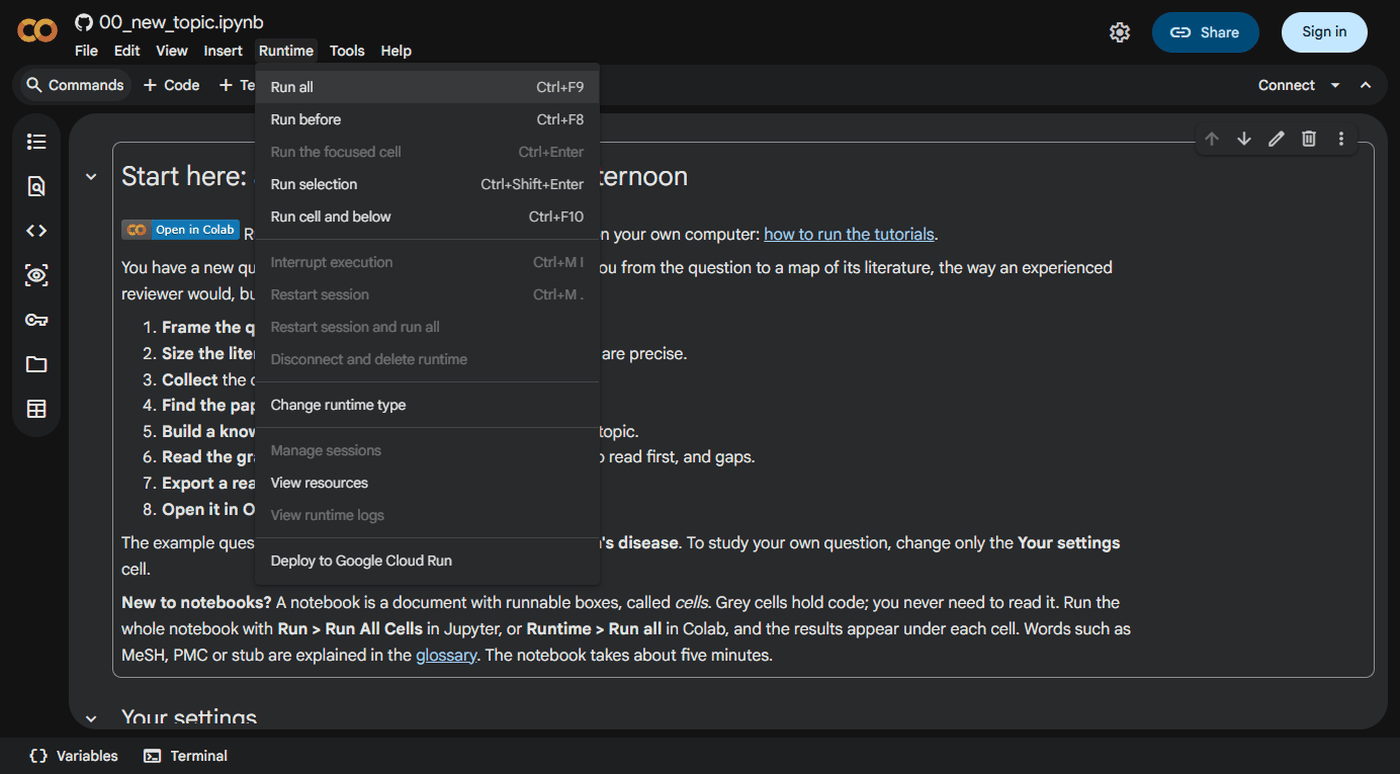The height and width of the screenshot is (774, 1400).
Task: Select Run before menu item
Action: tap(427, 119)
